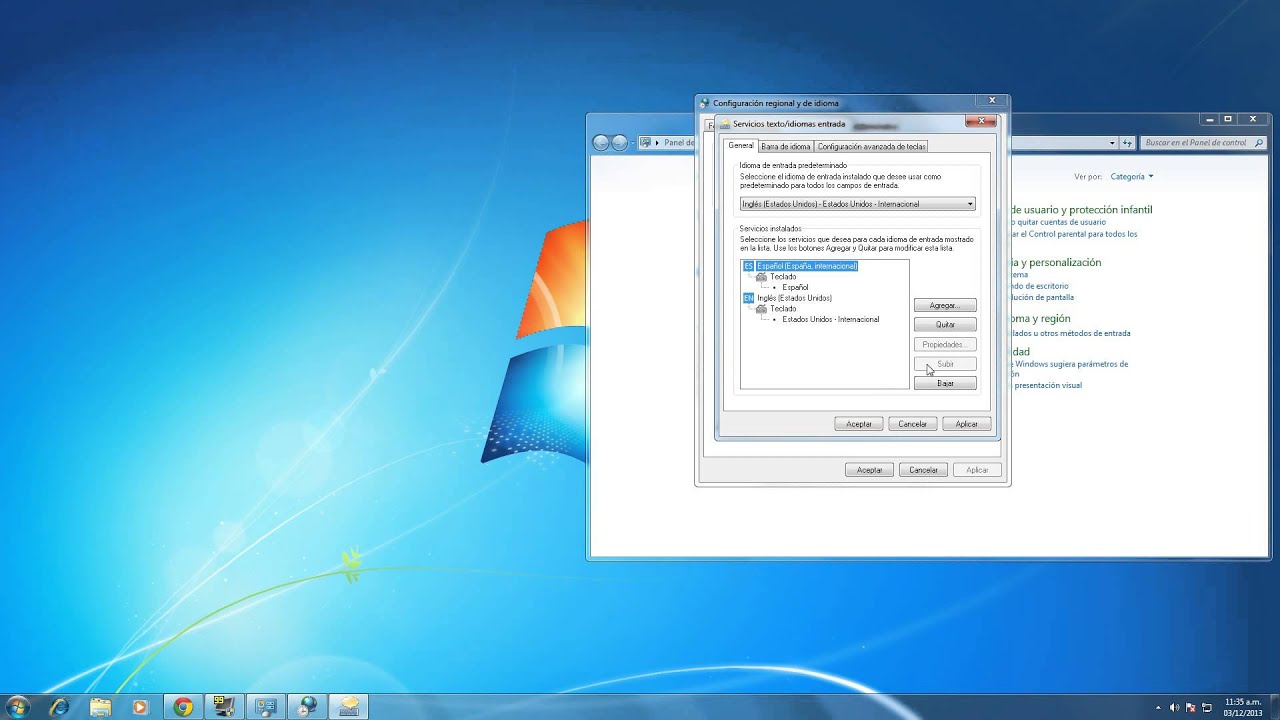Viewport: 1280px width, 720px height.
Task: Click Aceptar in Configuración regional dialog
Action: [870, 470]
